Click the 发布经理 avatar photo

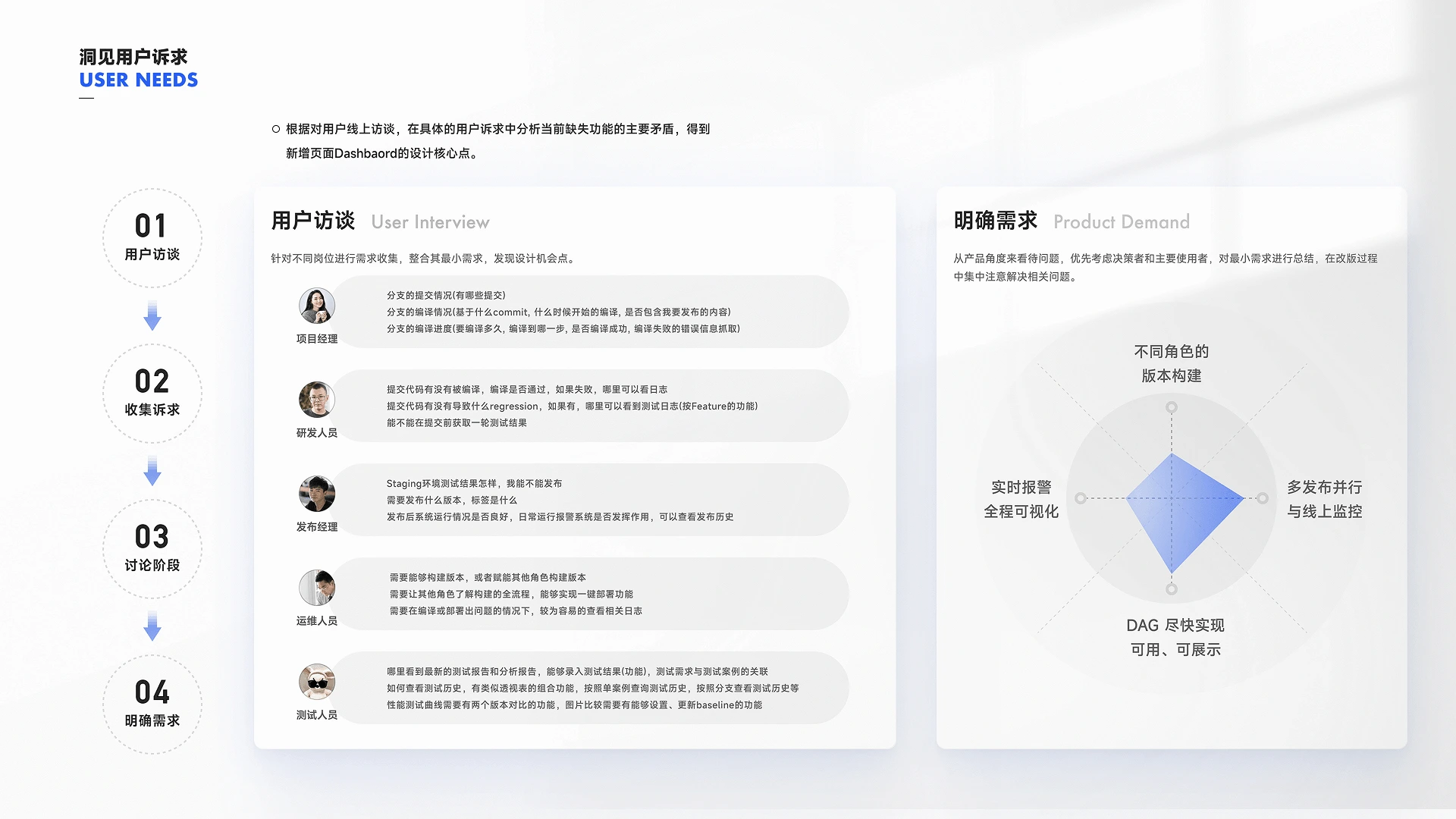pyautogui.click(x=317, y=494)
